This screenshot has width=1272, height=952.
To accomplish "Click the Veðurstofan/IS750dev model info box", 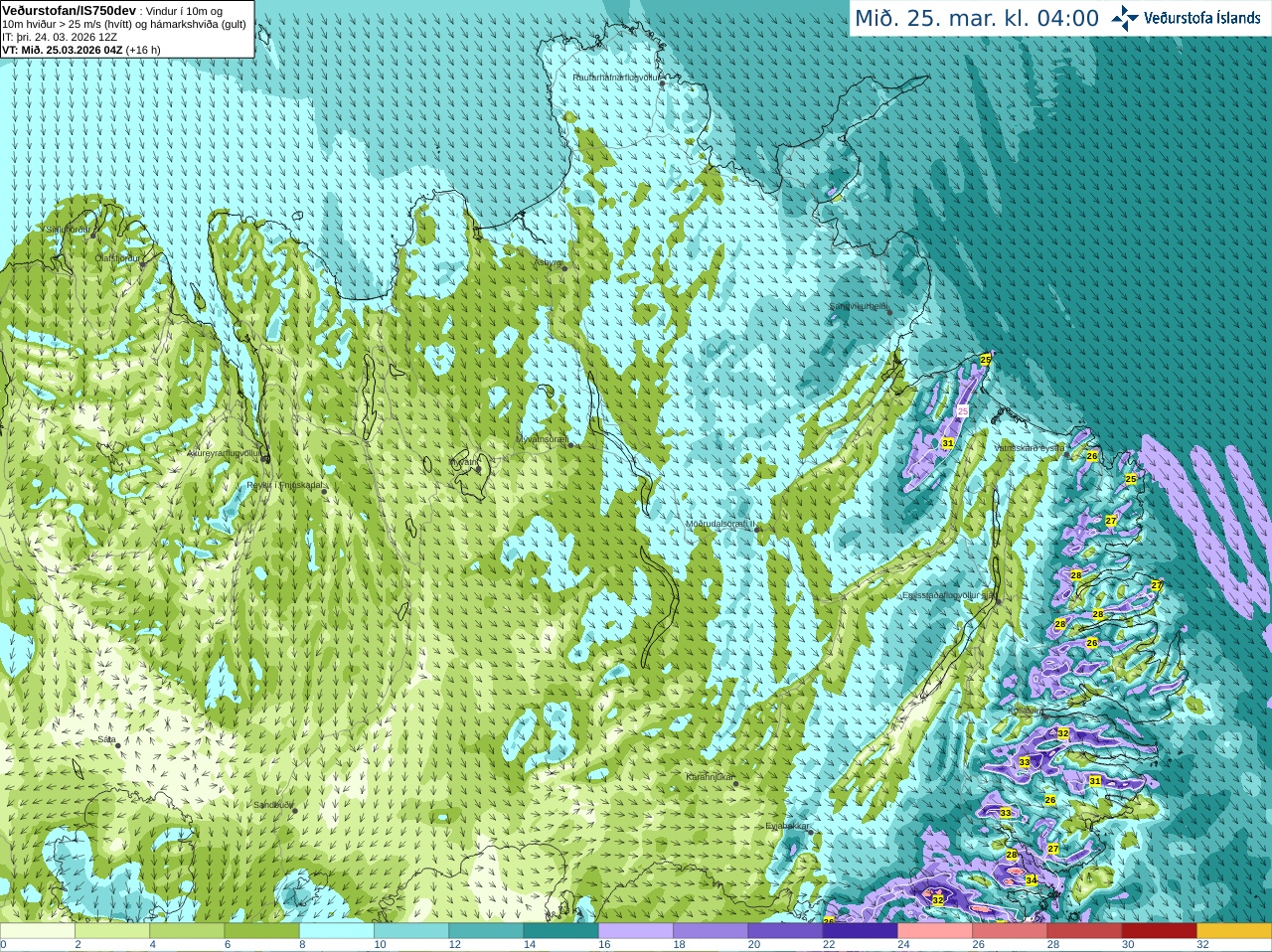I will 127,29.
